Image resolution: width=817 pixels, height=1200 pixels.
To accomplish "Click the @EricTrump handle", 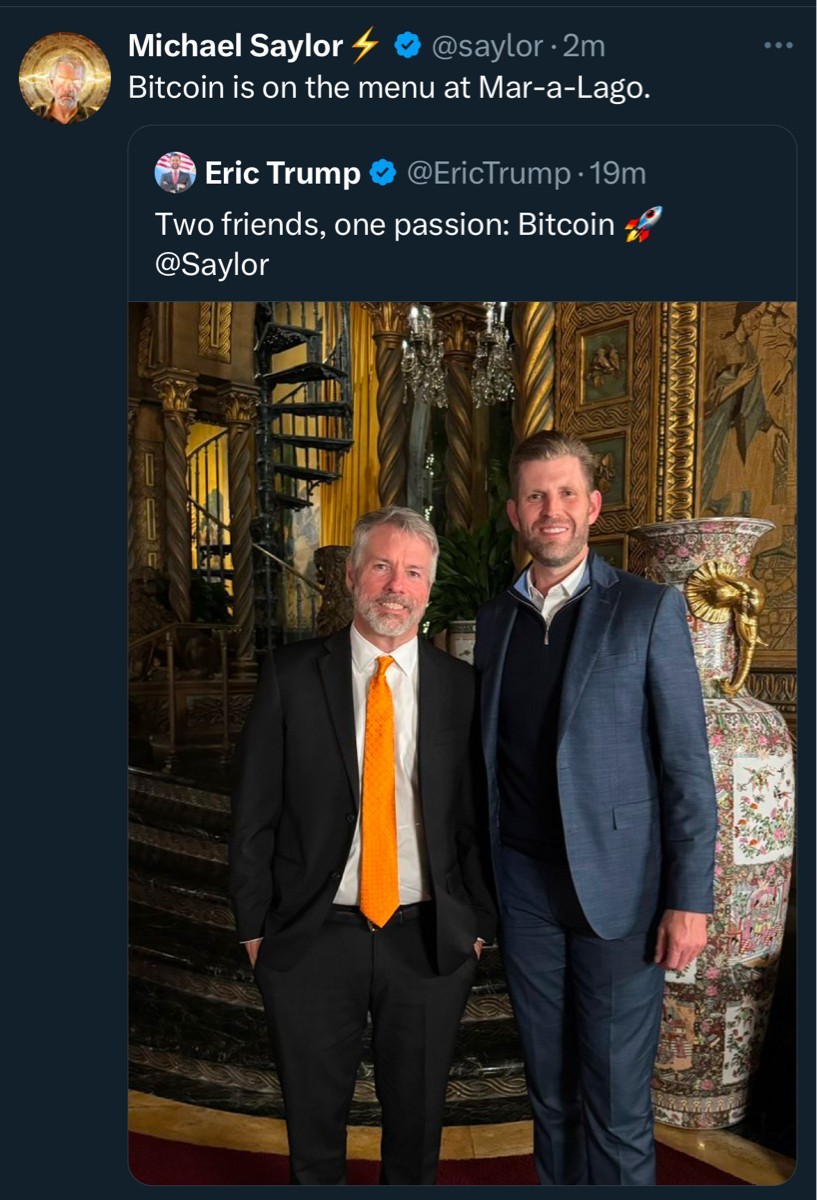I will [487, 173].
